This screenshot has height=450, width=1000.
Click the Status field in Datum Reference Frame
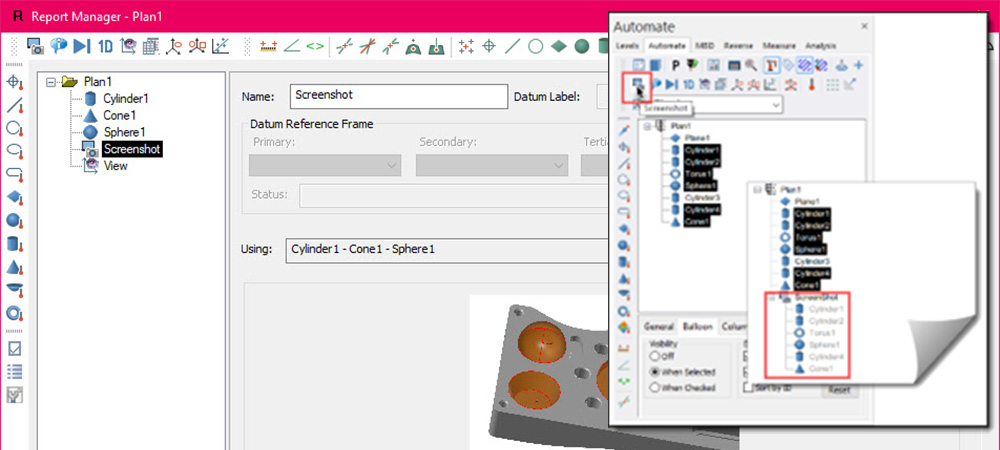click(453, 195)
